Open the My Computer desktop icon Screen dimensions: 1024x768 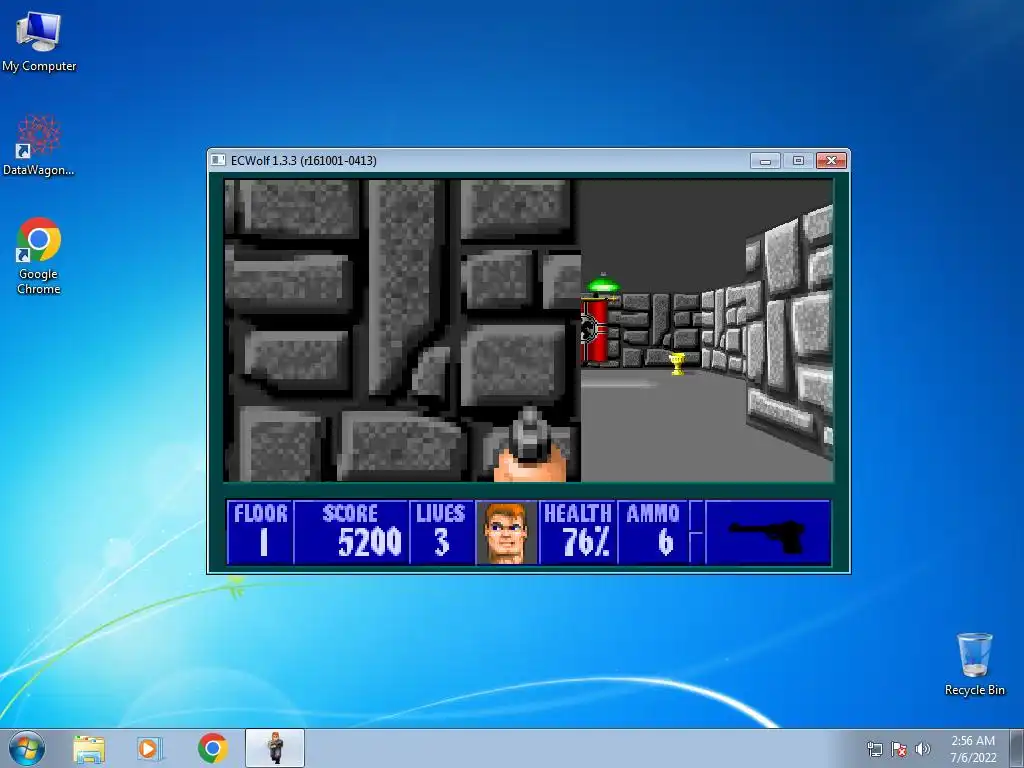39,41
